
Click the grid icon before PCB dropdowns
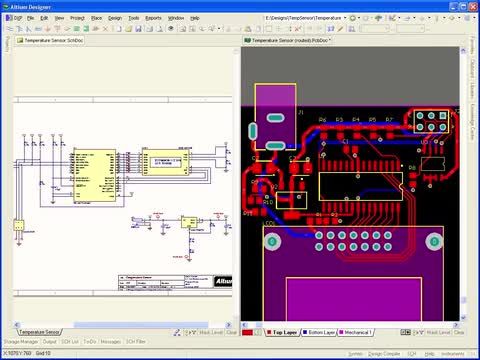pos(351,29)
